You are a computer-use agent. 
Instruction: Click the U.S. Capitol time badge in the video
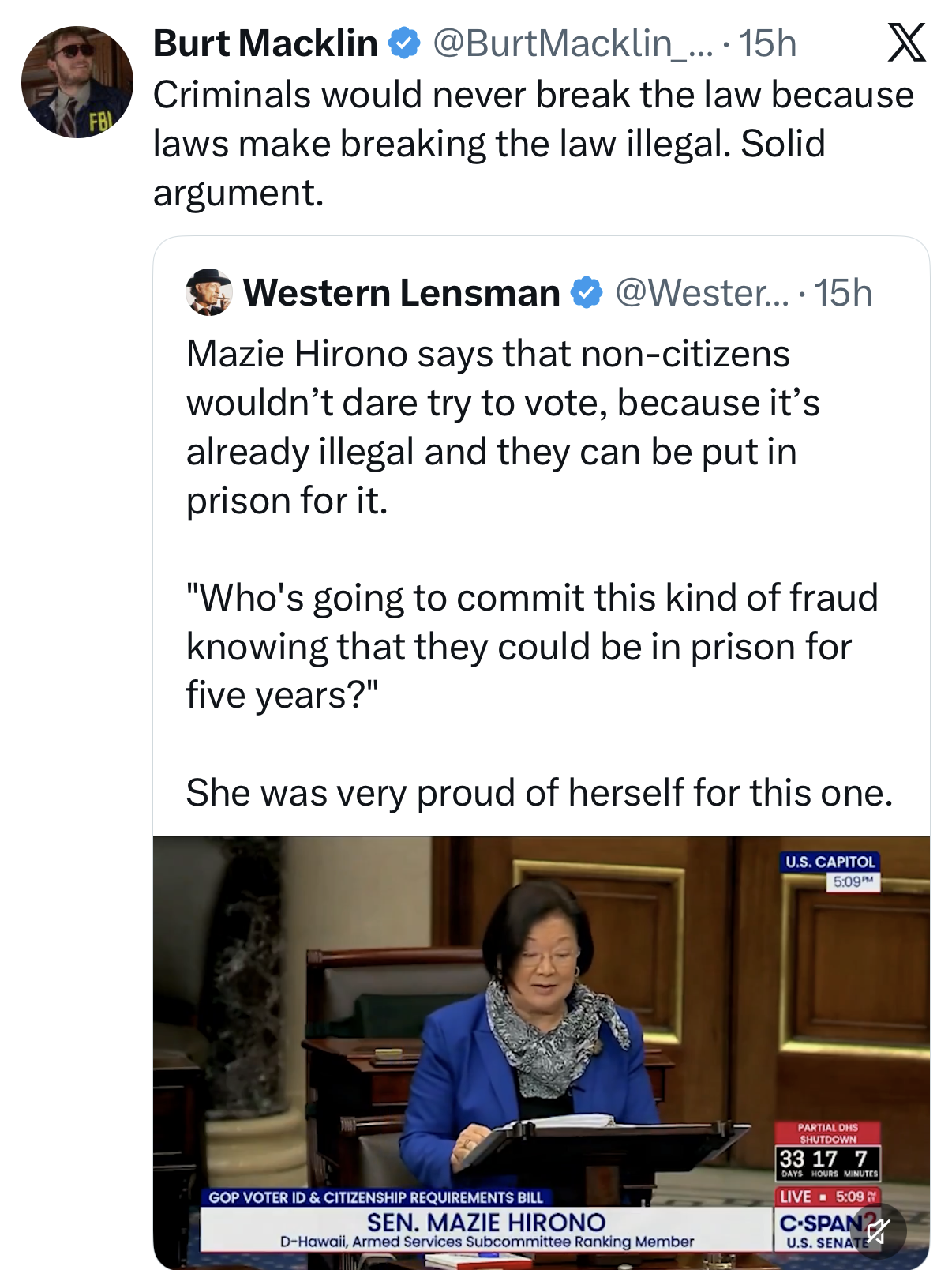click(830, 871)
